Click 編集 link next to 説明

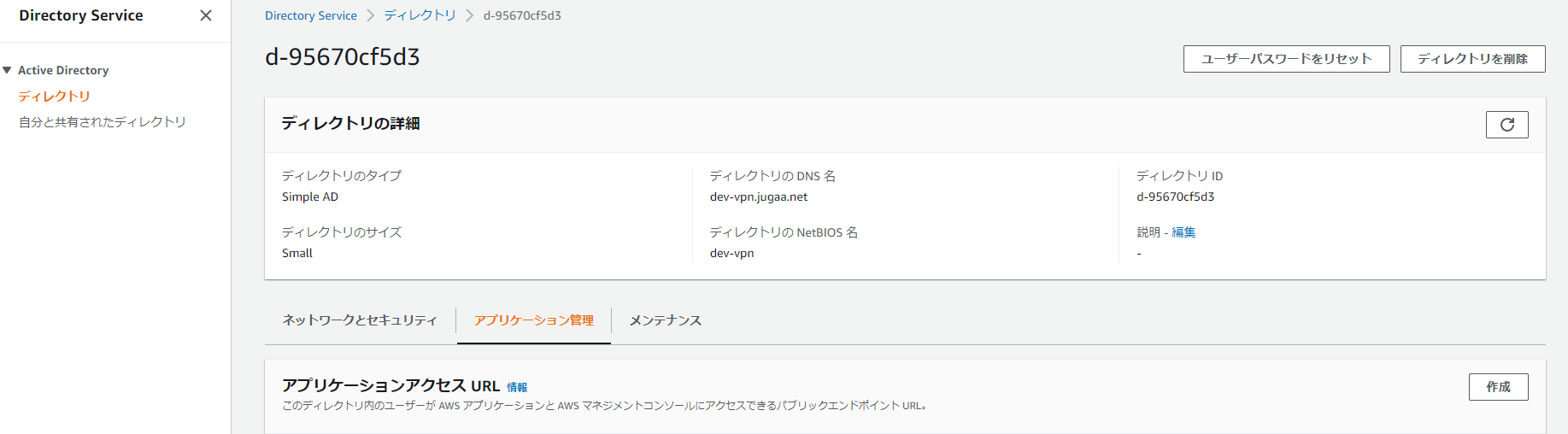[1183, 232]
